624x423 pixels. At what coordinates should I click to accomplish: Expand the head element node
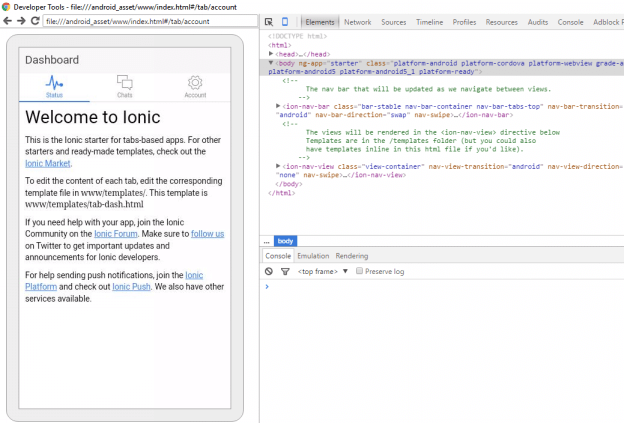272,54
